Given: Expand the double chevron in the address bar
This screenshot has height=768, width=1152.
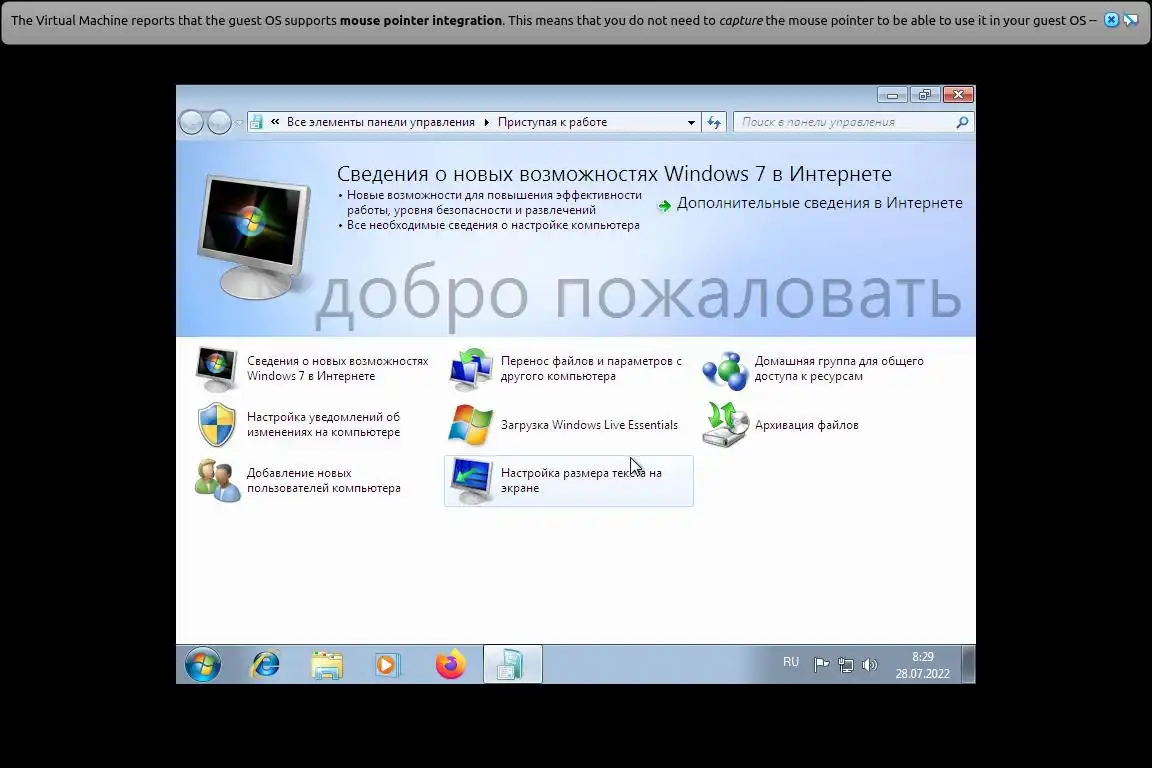Looking at the screenshot, I should coord(275,122).
